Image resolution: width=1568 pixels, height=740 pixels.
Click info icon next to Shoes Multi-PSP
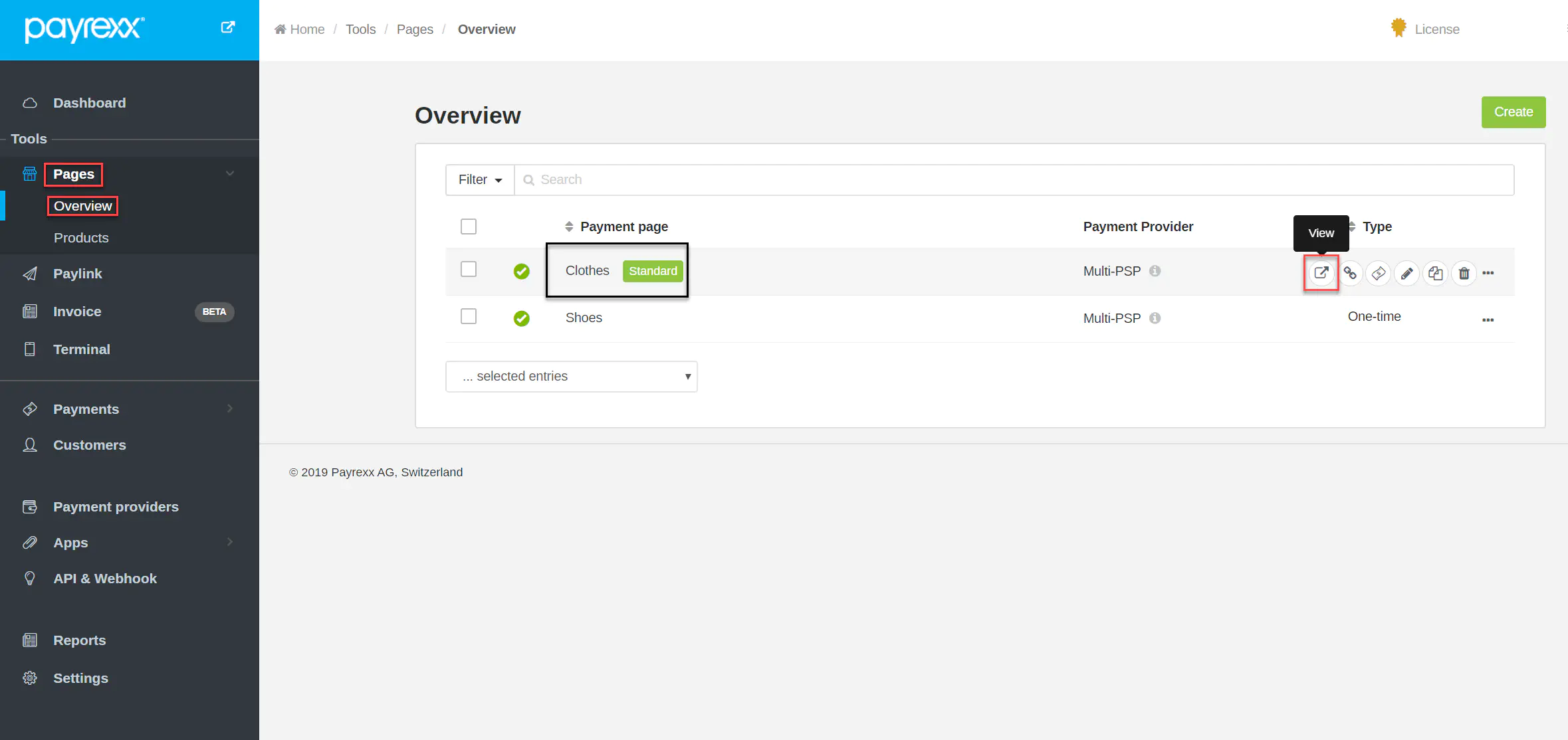point(1155,318)
